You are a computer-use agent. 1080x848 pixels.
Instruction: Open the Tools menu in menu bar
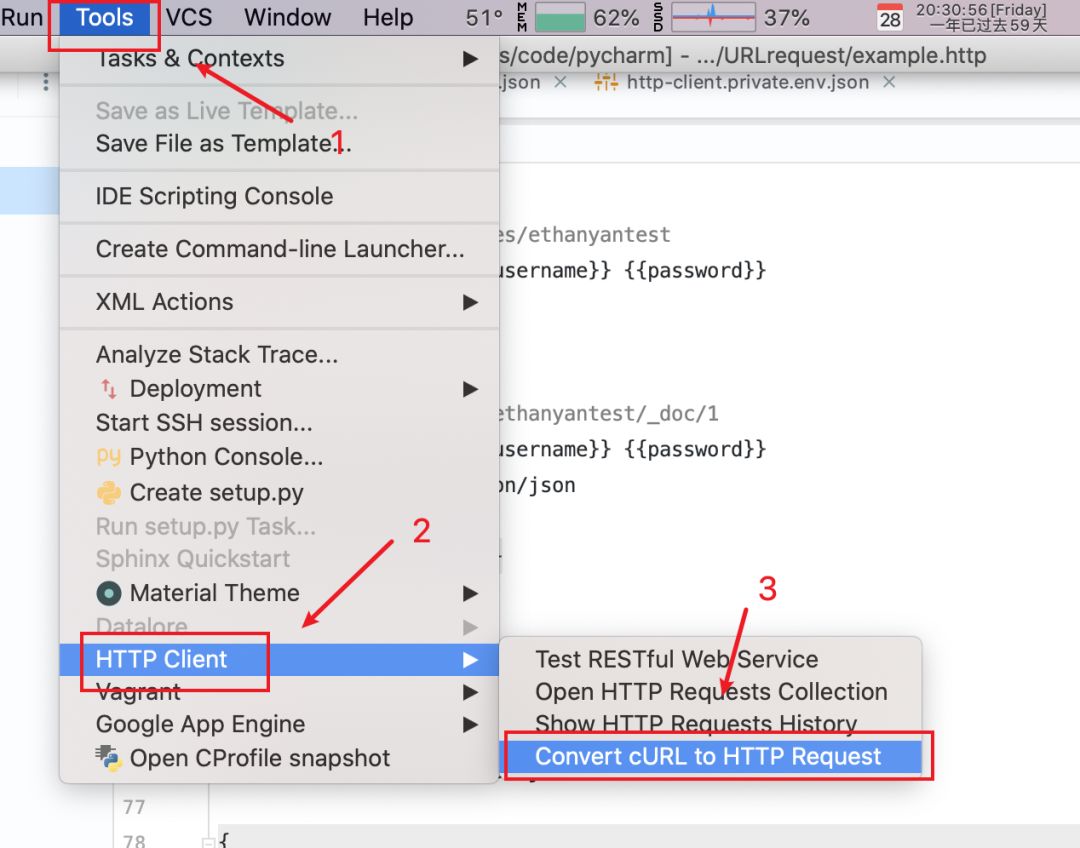pyautogui.click(x=105, y=17)
